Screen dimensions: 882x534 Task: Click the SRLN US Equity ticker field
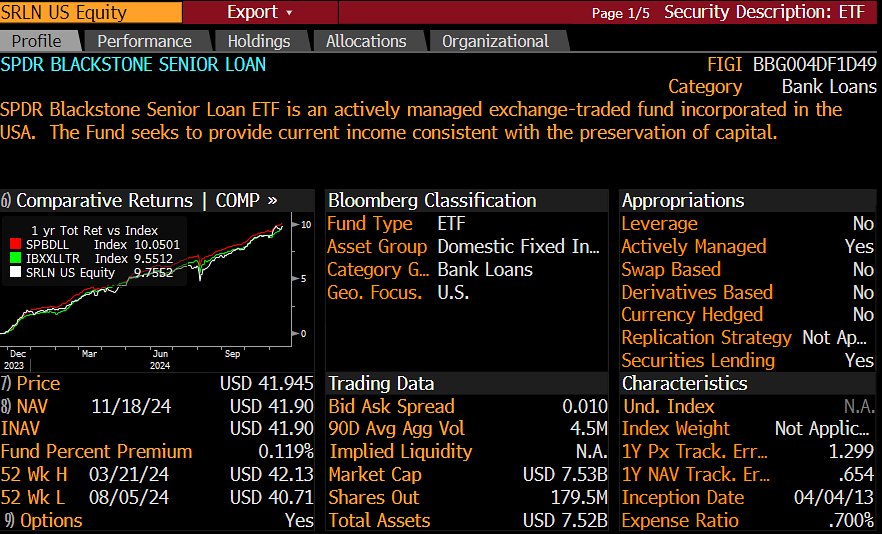[91, 12]
